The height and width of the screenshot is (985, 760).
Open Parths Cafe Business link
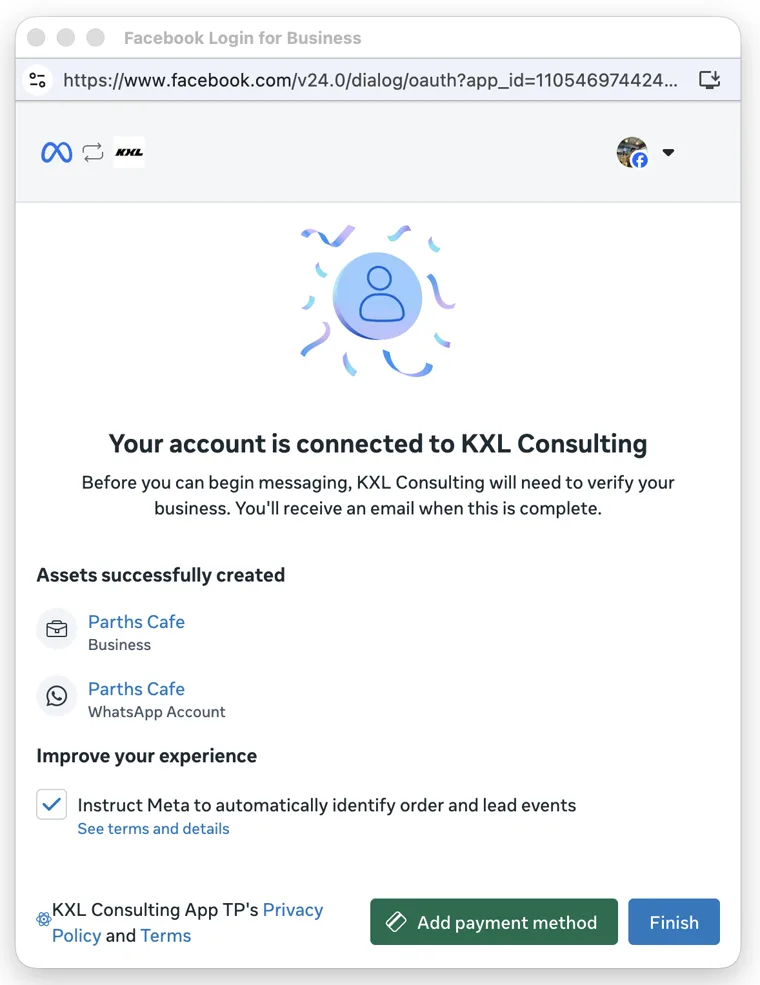(x=136, y=621)
